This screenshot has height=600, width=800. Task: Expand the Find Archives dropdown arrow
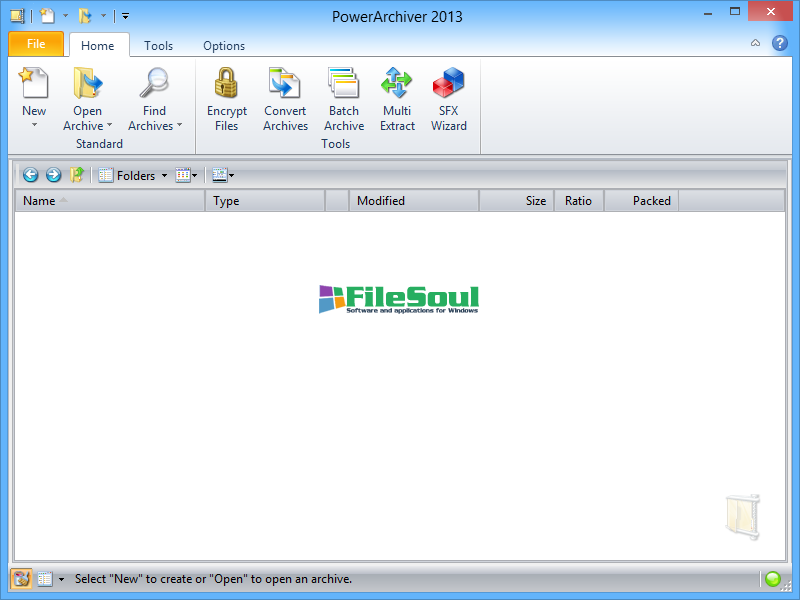click(180, 125)
